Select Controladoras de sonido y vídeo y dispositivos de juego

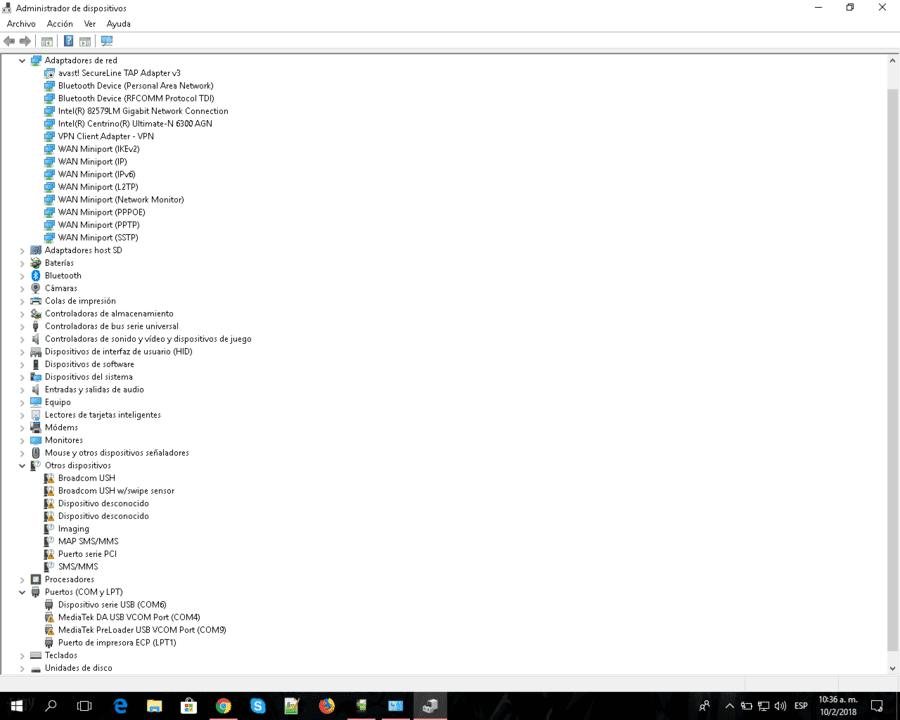point(148,339)
